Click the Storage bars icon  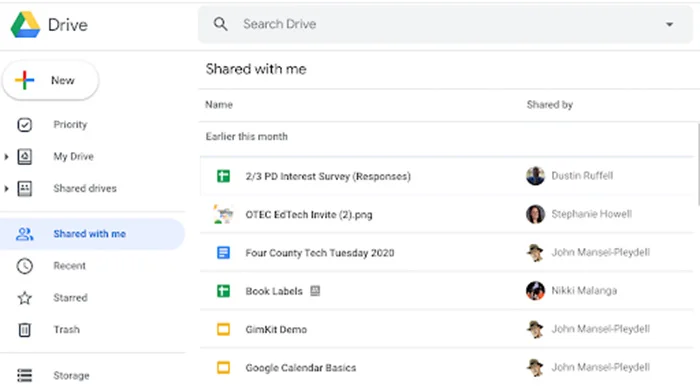click(25, 375)
